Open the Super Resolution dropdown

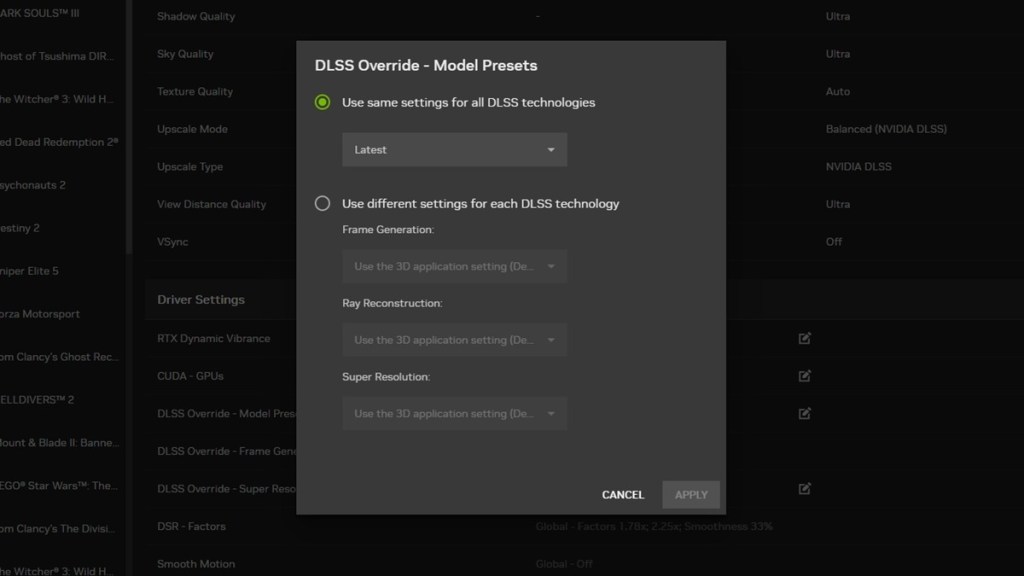coord(454,413)
